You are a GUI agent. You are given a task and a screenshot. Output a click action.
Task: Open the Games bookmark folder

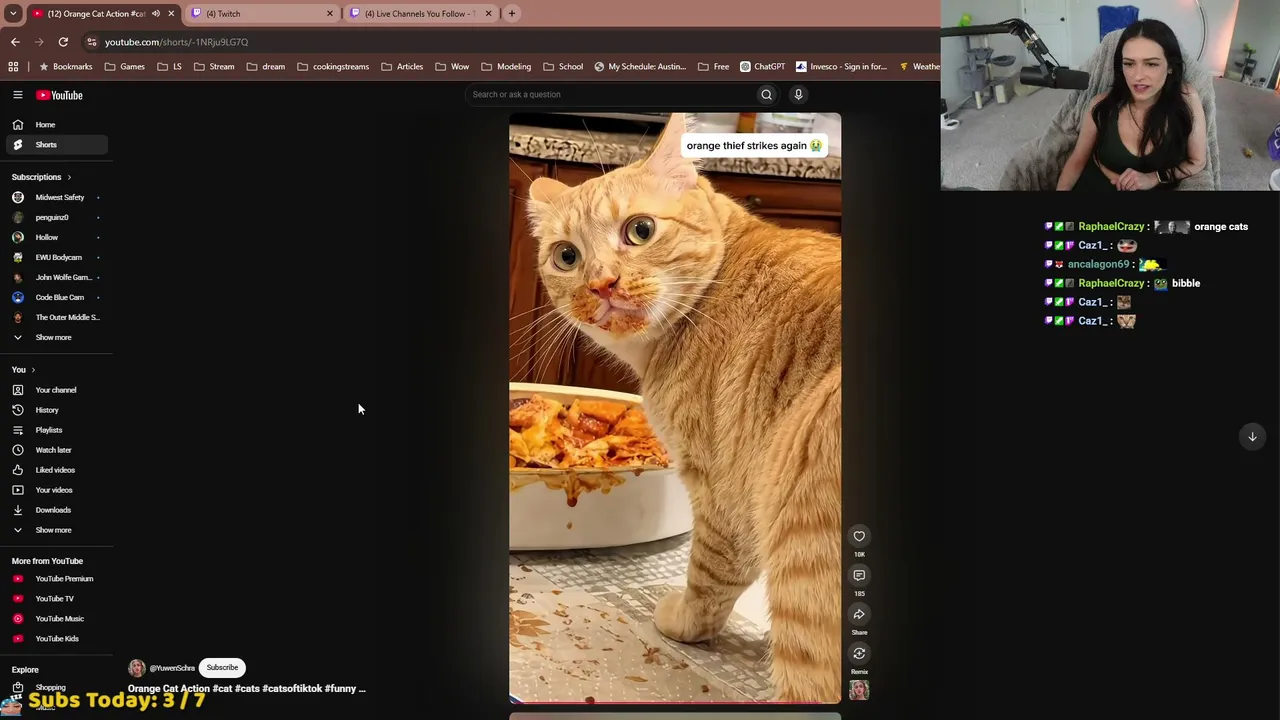(125, 67)
